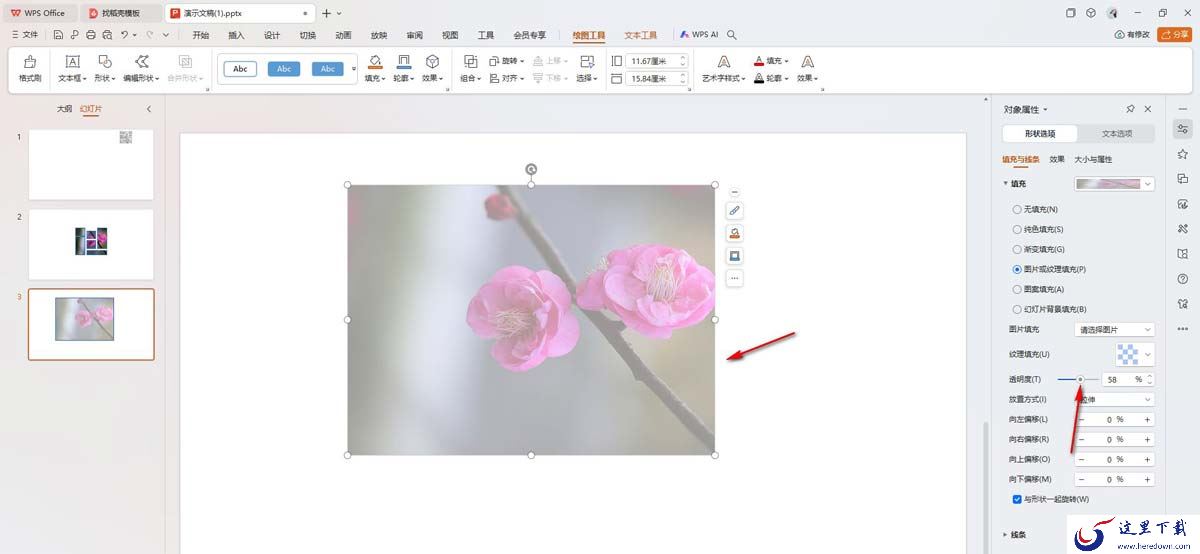The image size is (1200, 554).
Task: Click the Transparency (透明度) slider handle
Action: [1080, 380]
